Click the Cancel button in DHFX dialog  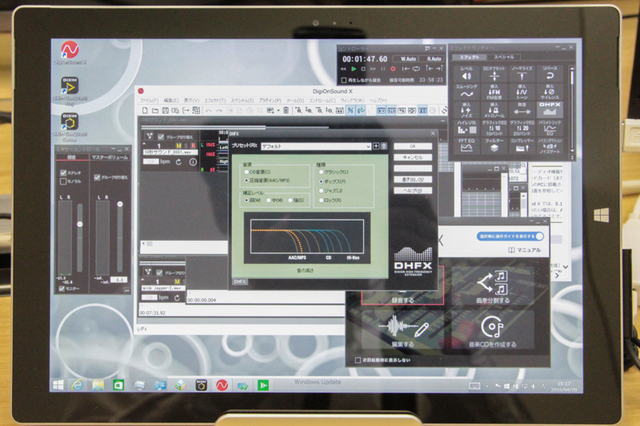point(413,157)
